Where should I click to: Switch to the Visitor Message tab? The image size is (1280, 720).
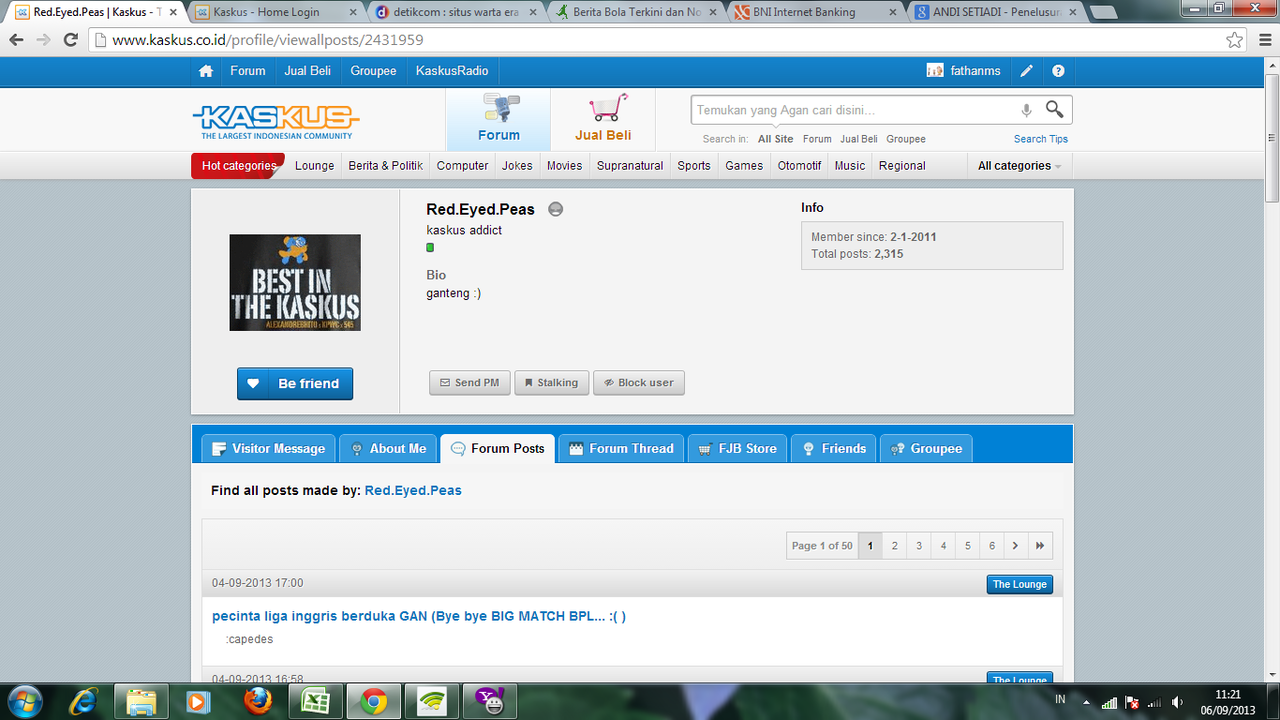pos(267,448)
